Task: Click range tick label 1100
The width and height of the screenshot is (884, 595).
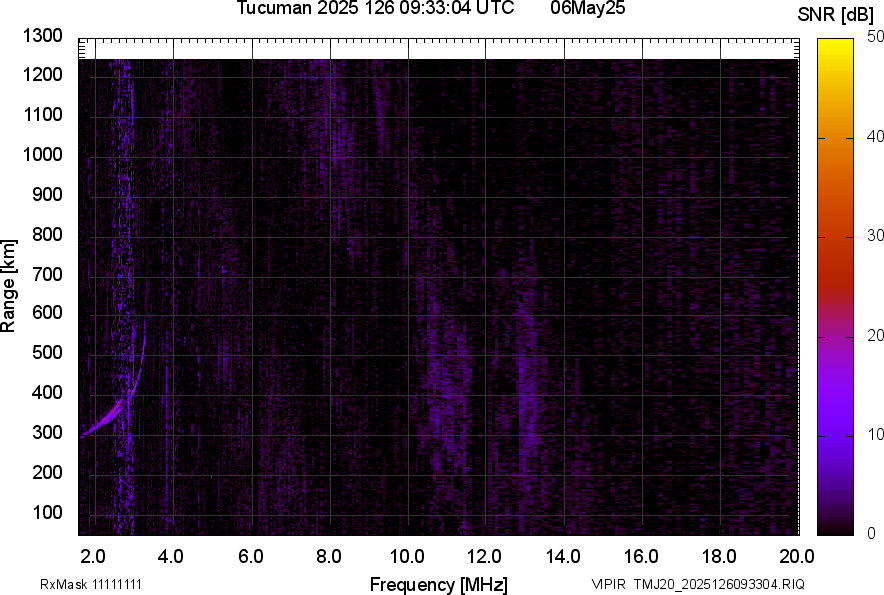Action: (x=42, y=115)
